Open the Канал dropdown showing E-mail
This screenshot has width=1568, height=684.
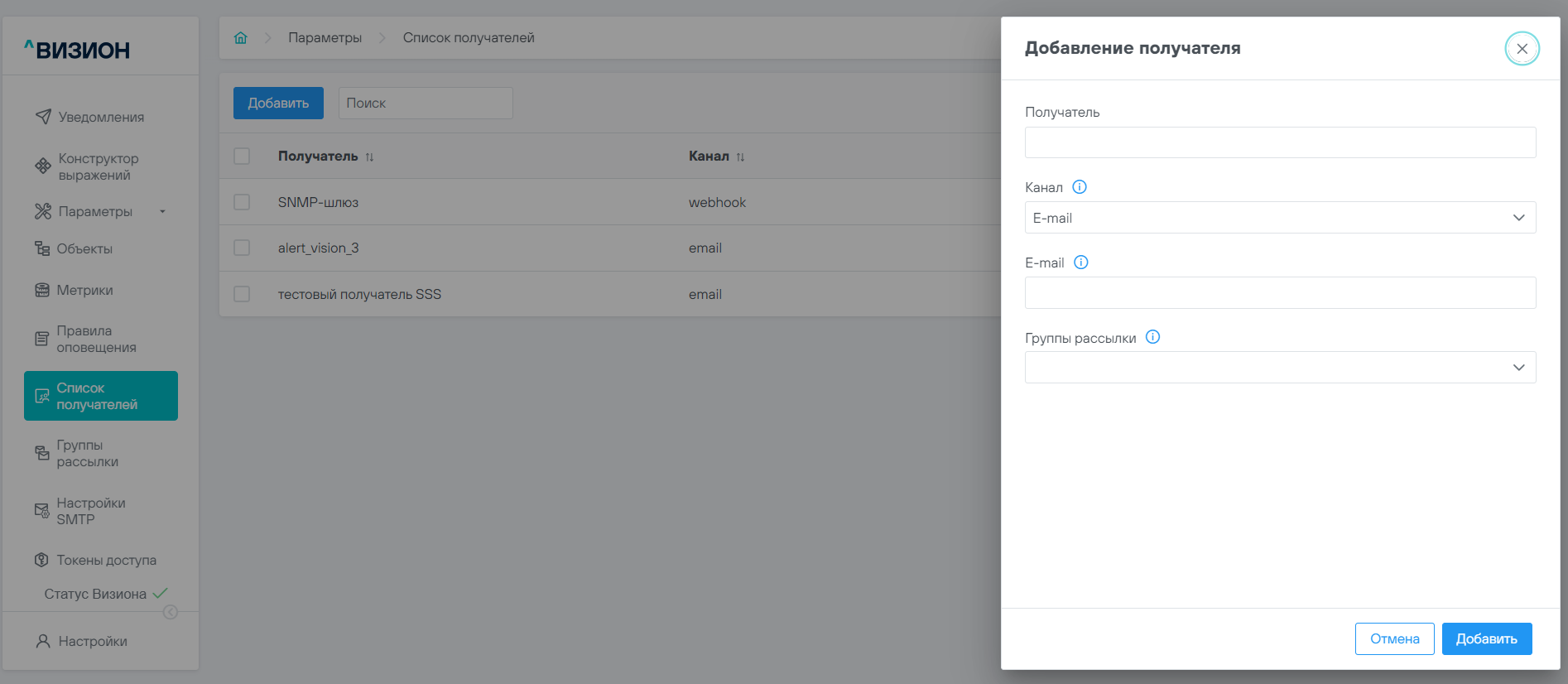tap(1280, 218)
